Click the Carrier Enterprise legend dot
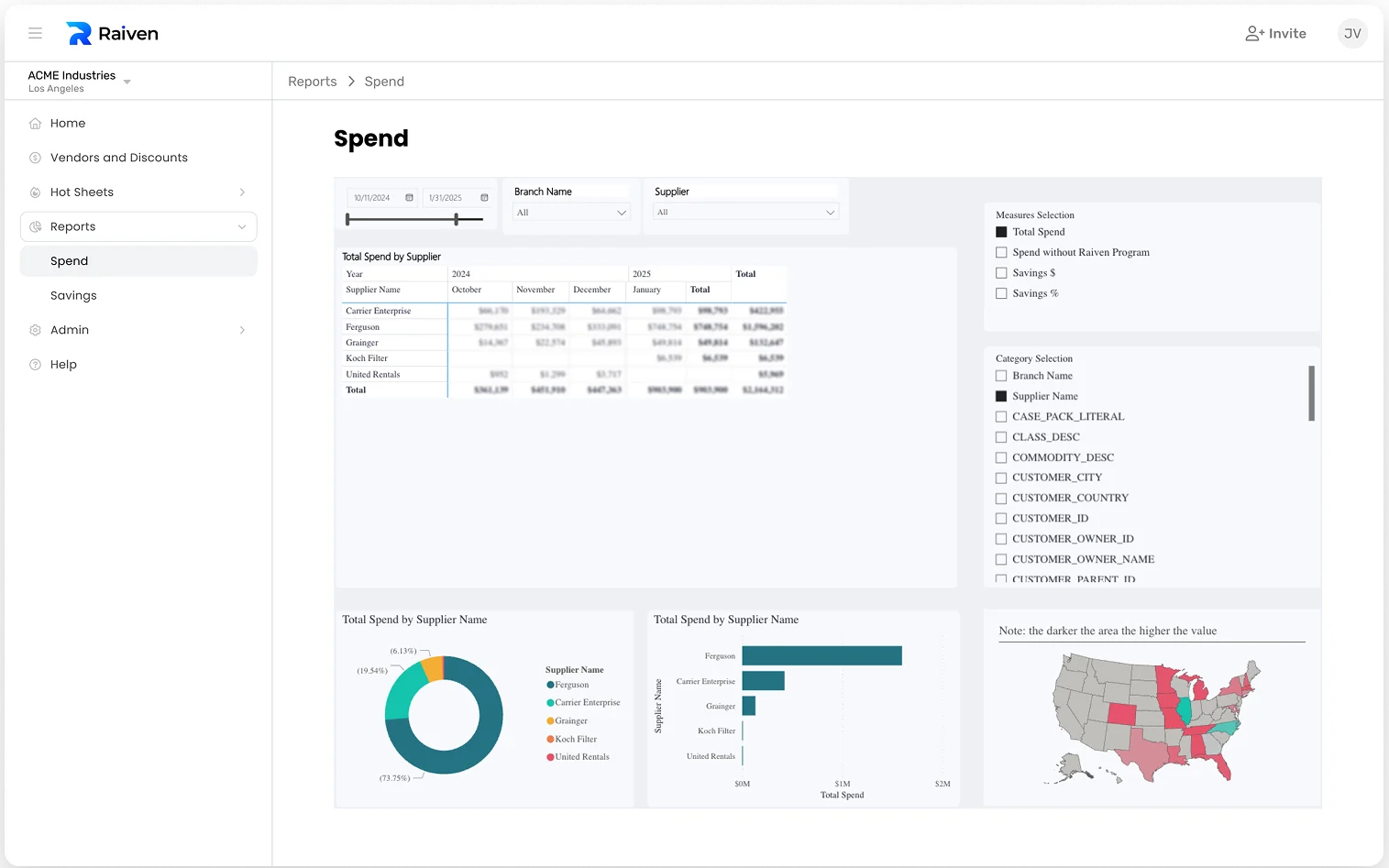 point(550,703)
